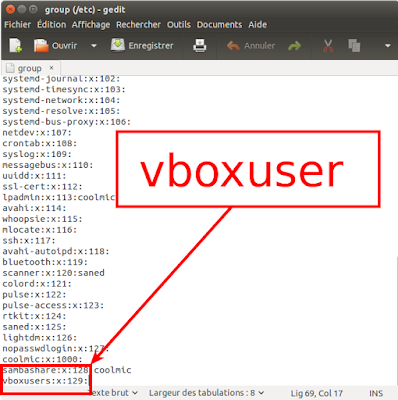Viewport: 398px width, 400px height.
Task: Click the line systemd-bus-proxy:x:106:
Action: tap(67, 122)
